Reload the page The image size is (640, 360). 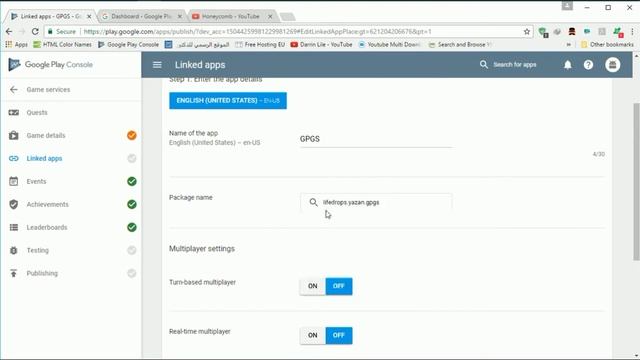pos(35,31)
